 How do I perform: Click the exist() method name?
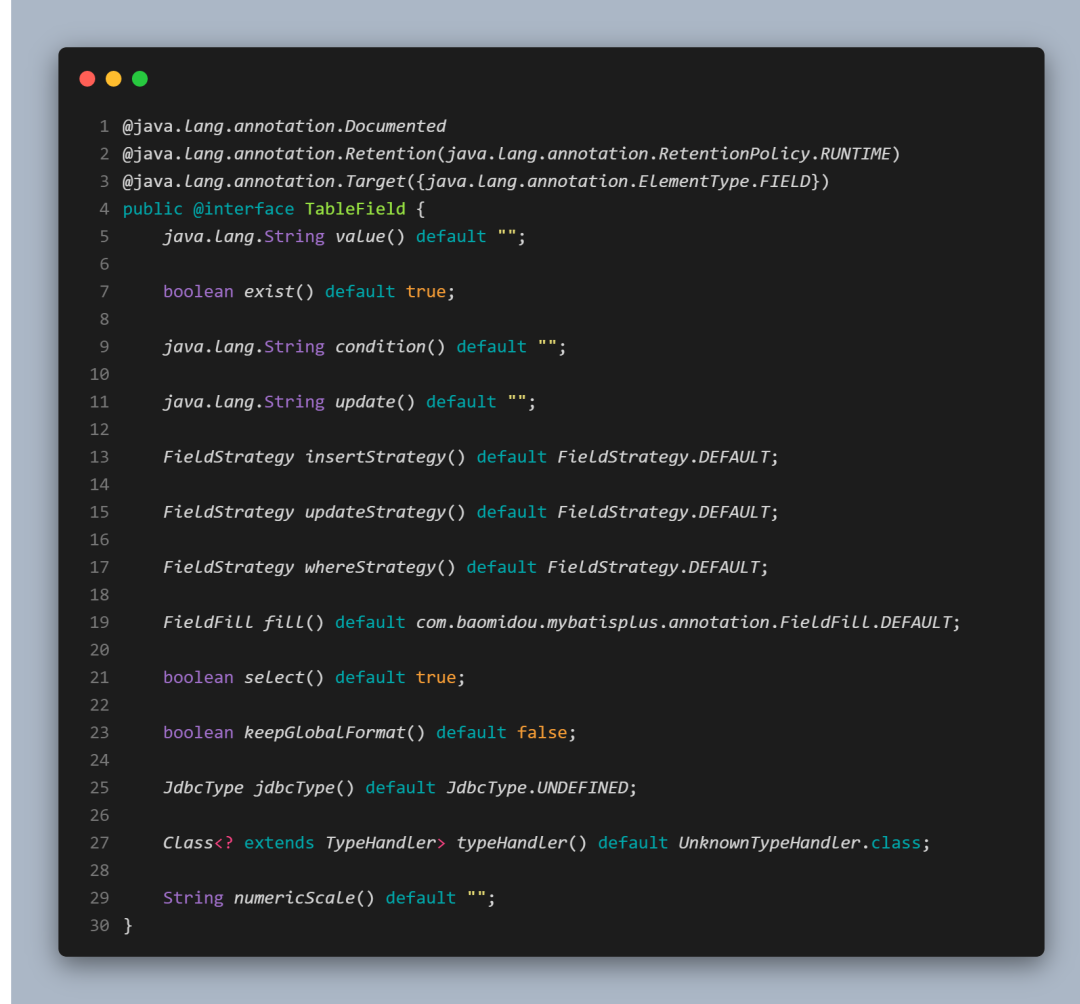279,292
